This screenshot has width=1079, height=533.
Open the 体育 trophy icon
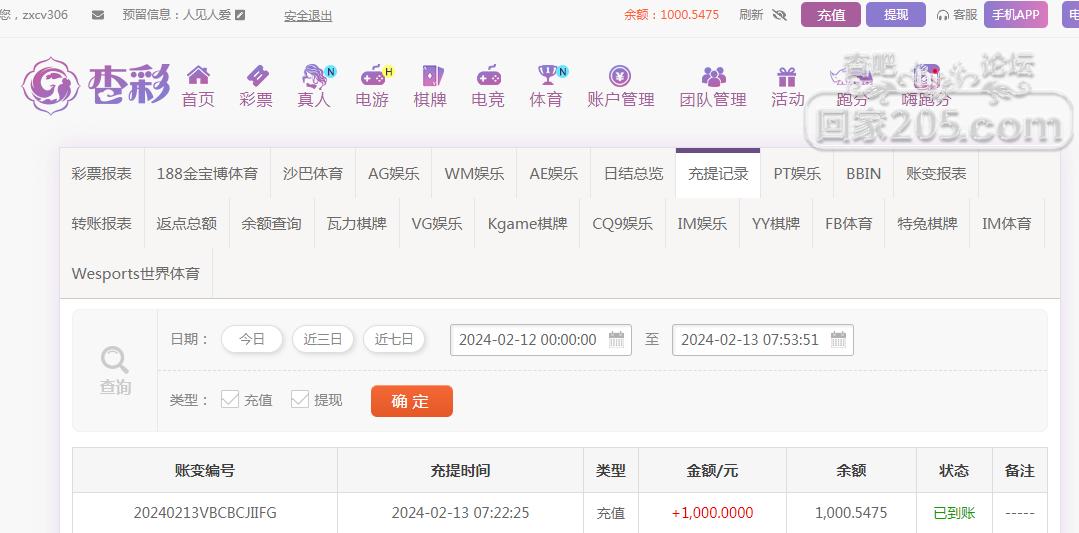pyautogui.click(x=548, y=76)
